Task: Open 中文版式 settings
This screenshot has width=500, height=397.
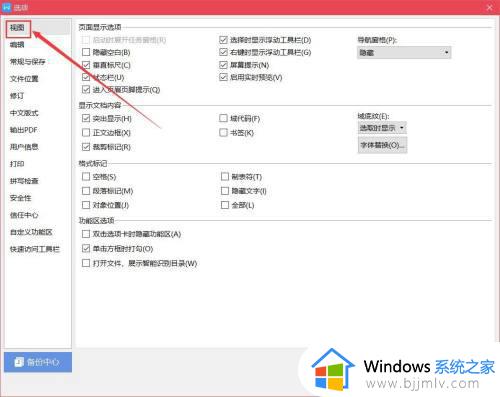Action: coord(24,113)
